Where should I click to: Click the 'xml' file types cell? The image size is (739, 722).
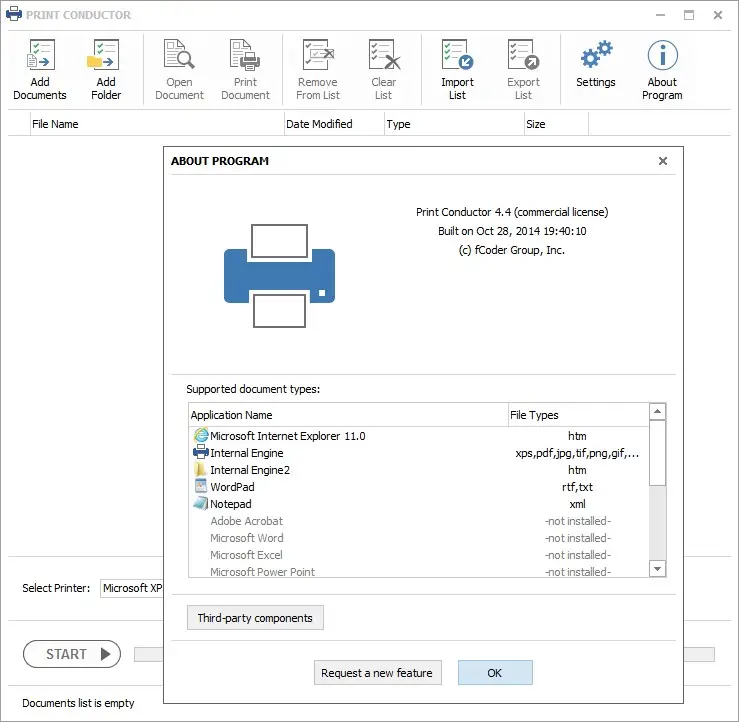(x=577, y=504)
